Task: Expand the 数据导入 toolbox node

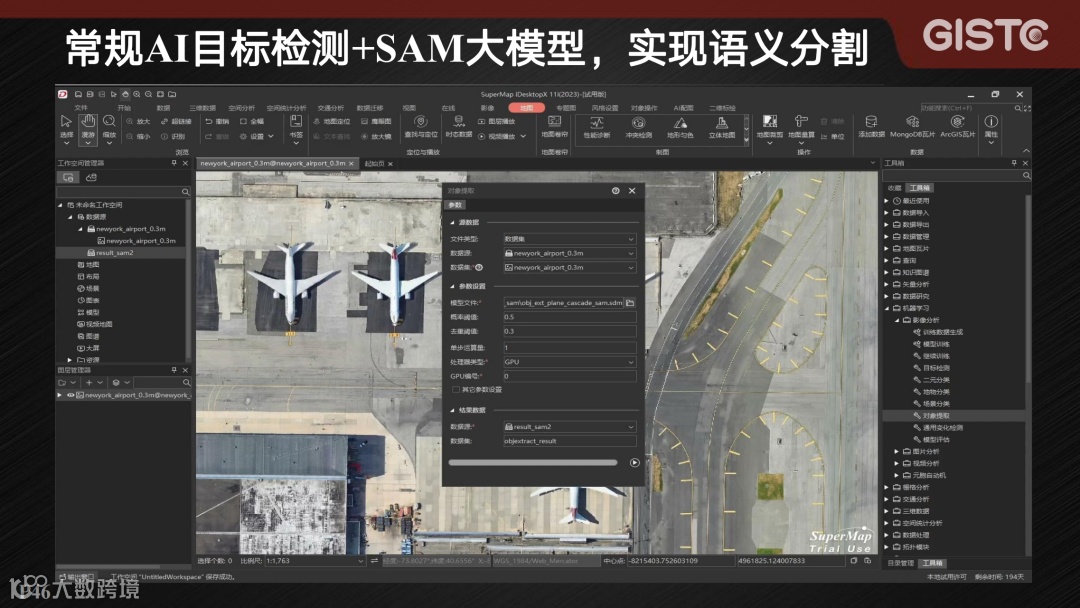Action: [x=887, y=213]
